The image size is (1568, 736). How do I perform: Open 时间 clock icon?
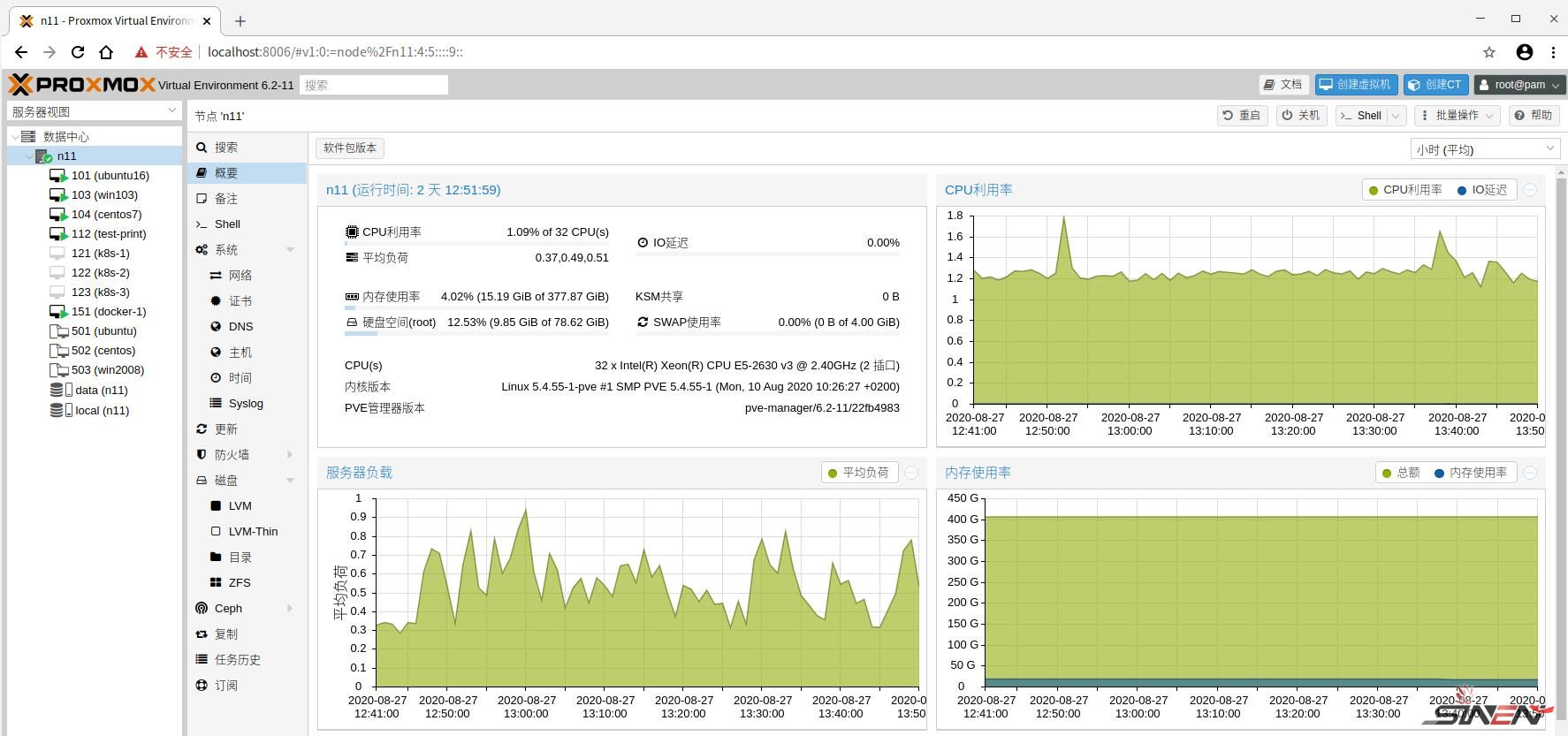click(216, 378)
